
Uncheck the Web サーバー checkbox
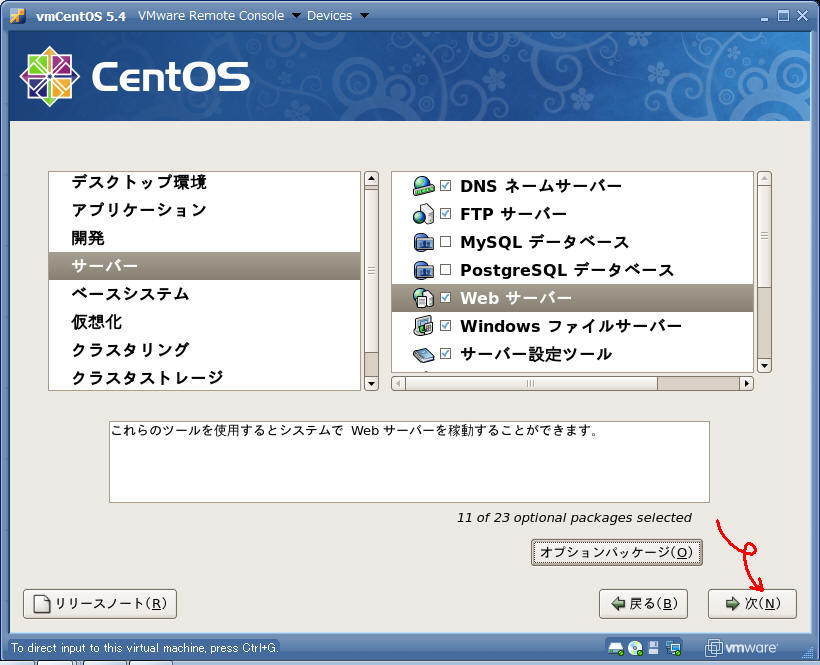(x=445, y=298)
